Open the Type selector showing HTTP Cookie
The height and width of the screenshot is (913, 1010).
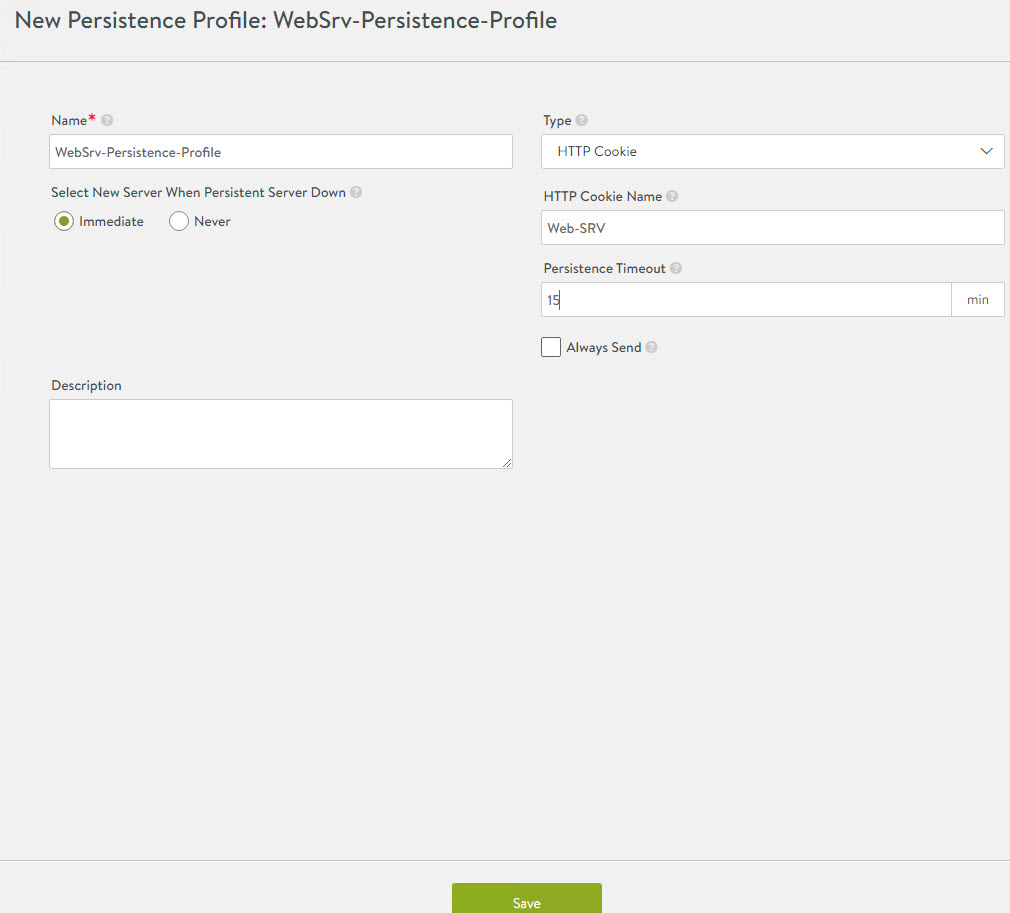(x=770, y=151)
